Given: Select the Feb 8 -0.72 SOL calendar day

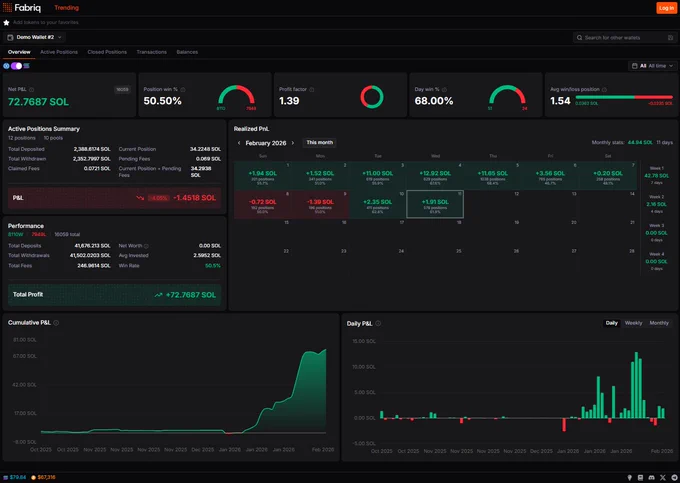Looking at the screenshot, I should (262, 204).
